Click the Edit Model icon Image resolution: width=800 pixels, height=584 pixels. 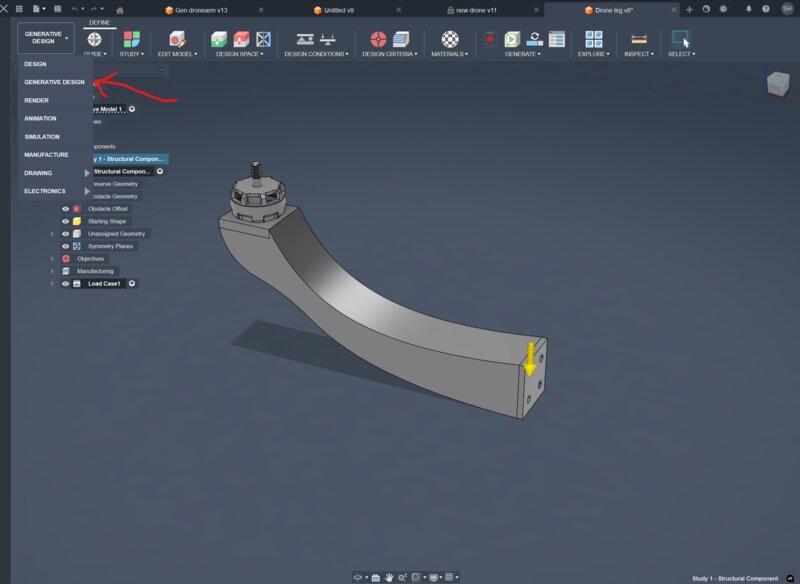point(177,39)
